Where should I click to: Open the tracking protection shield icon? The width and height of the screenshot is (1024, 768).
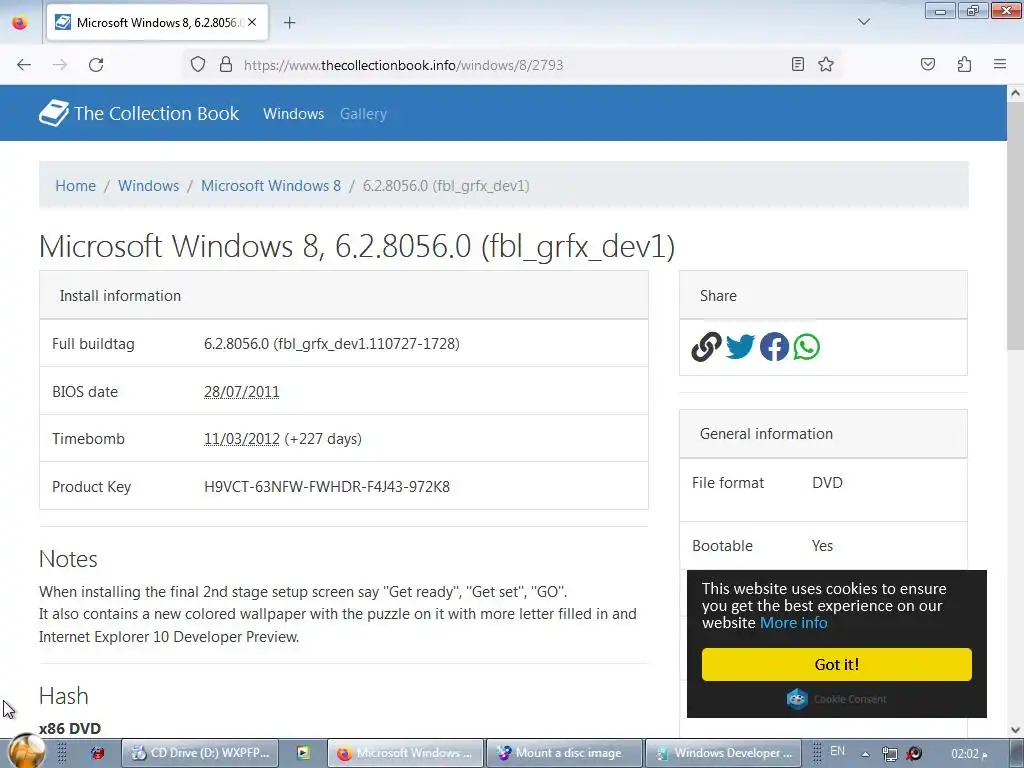pyautogui.click(x=198, y=64)
